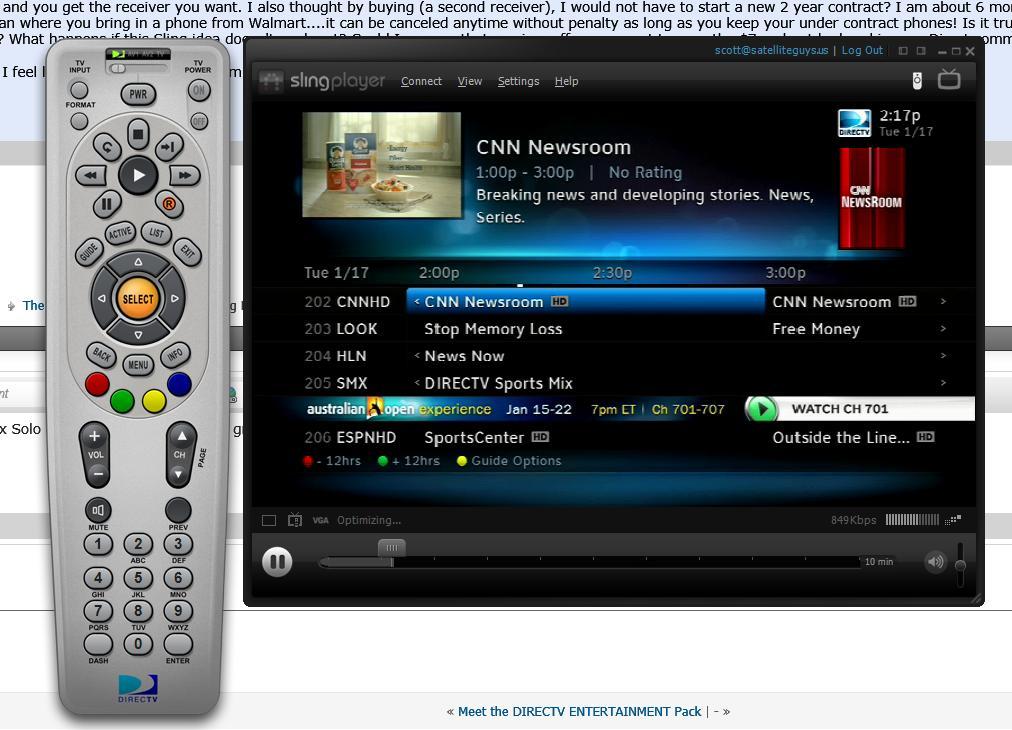Tap the left arrow on remote d-pad
Viewport: 1012px width, 730px height.
(x=101, y=299)
